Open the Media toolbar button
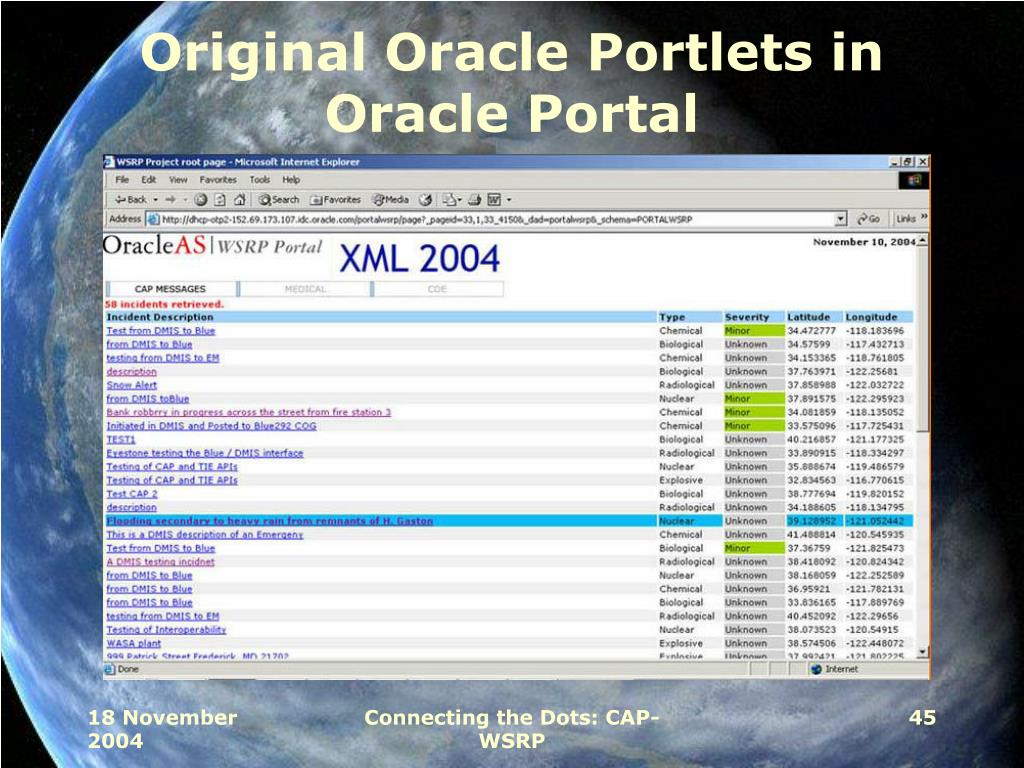The height and width of the screenshot is (768, 1024). point(391,200)
